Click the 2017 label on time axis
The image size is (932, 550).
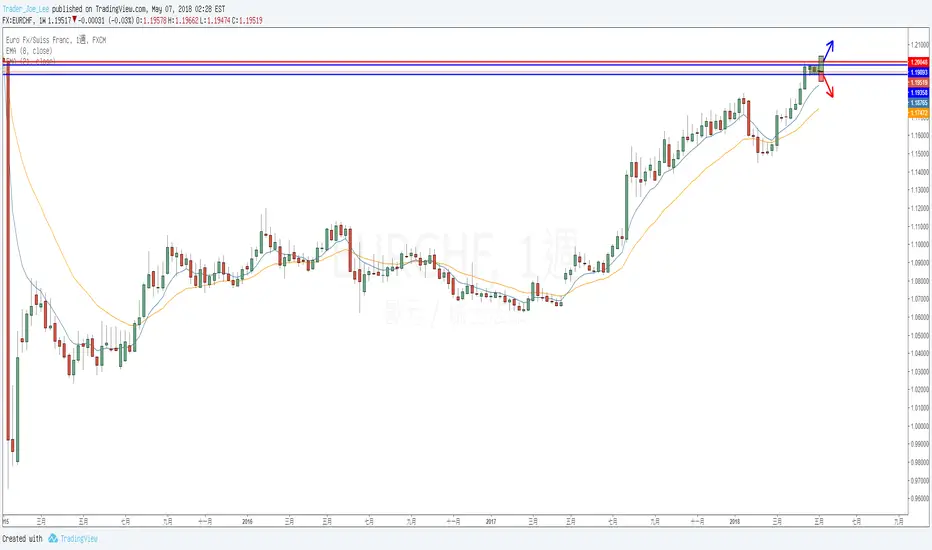(x=490, y=521)
